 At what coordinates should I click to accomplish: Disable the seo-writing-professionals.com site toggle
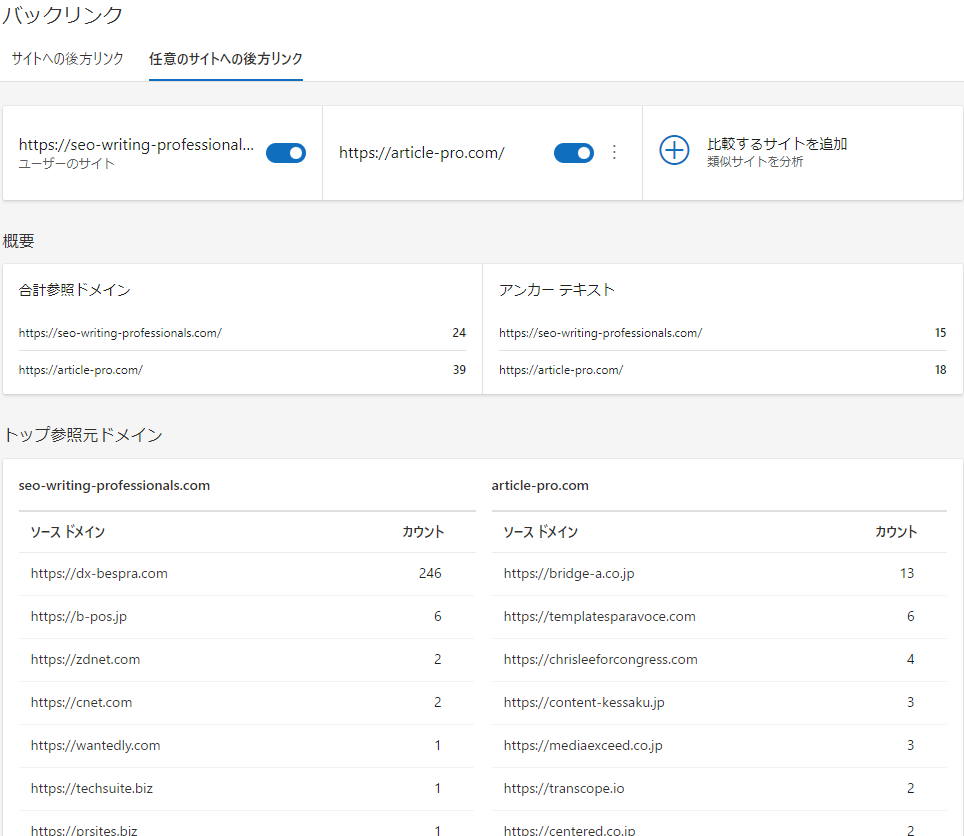pos(286,152)
